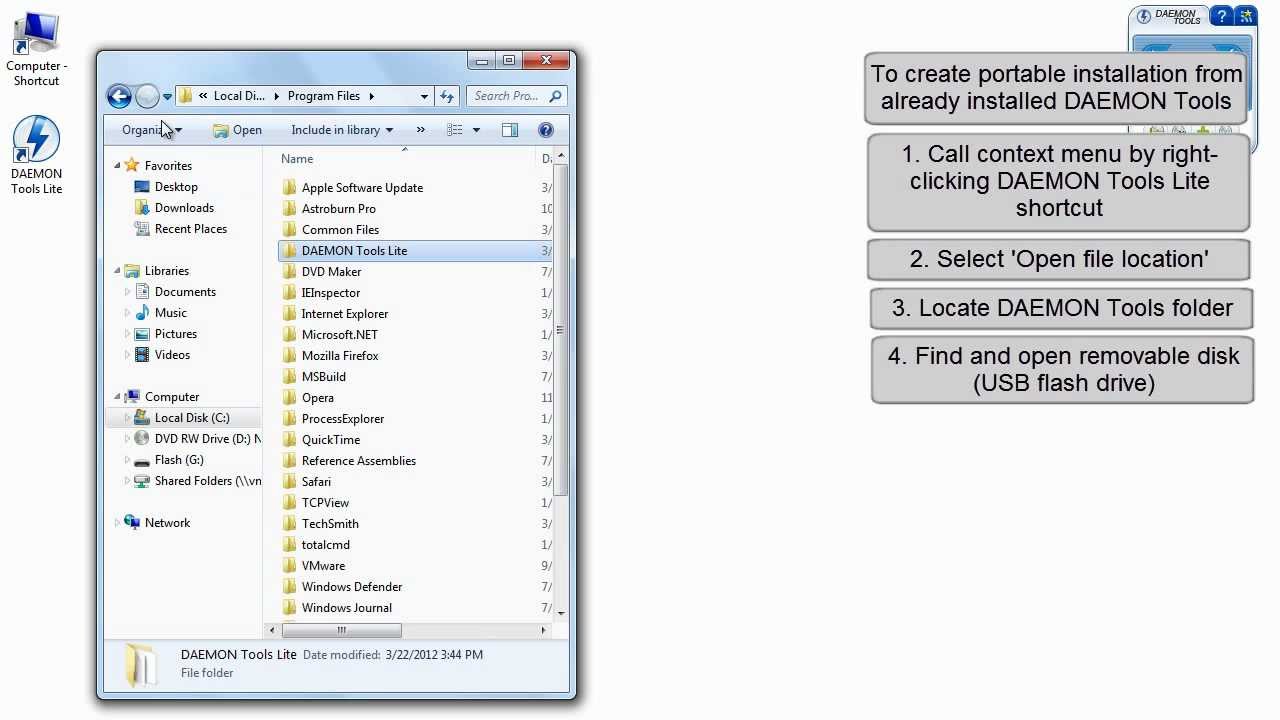The height and width of the screenshot is (720, 1280).
Task: Select the IEInspector folder
Action: pos(331,293)
